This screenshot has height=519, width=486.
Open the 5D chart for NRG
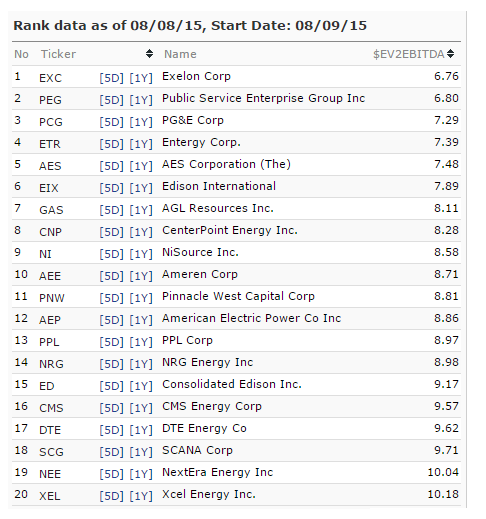pyautogui.click(x=111, y=364)
